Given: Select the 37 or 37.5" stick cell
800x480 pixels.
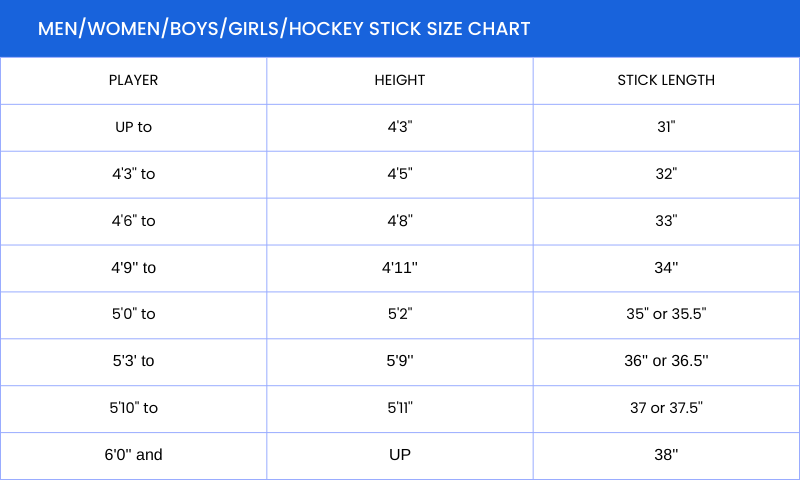Looking at the screenshot, I should [x=666, y=408].
